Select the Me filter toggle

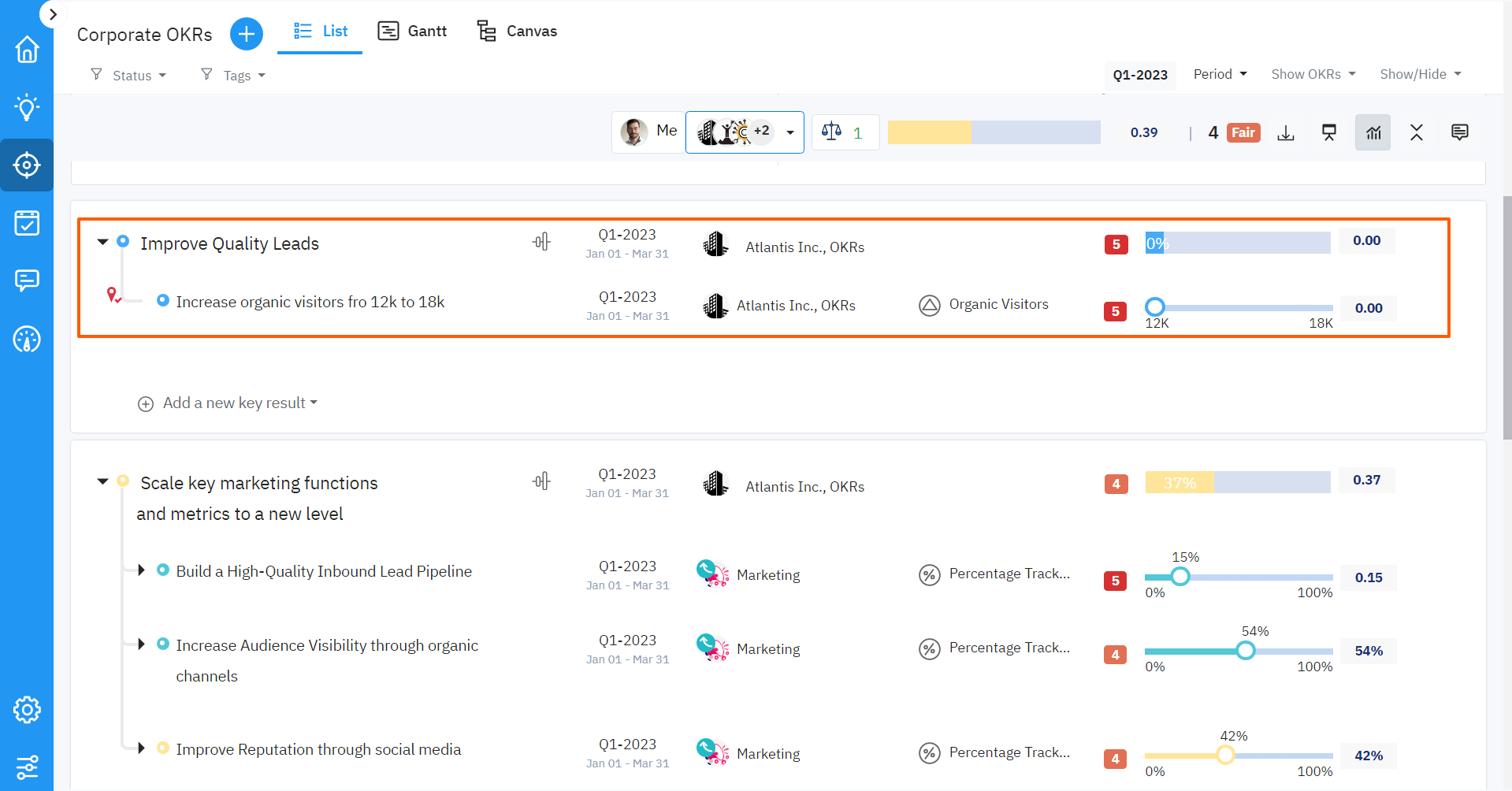click(x=648, y=132)
